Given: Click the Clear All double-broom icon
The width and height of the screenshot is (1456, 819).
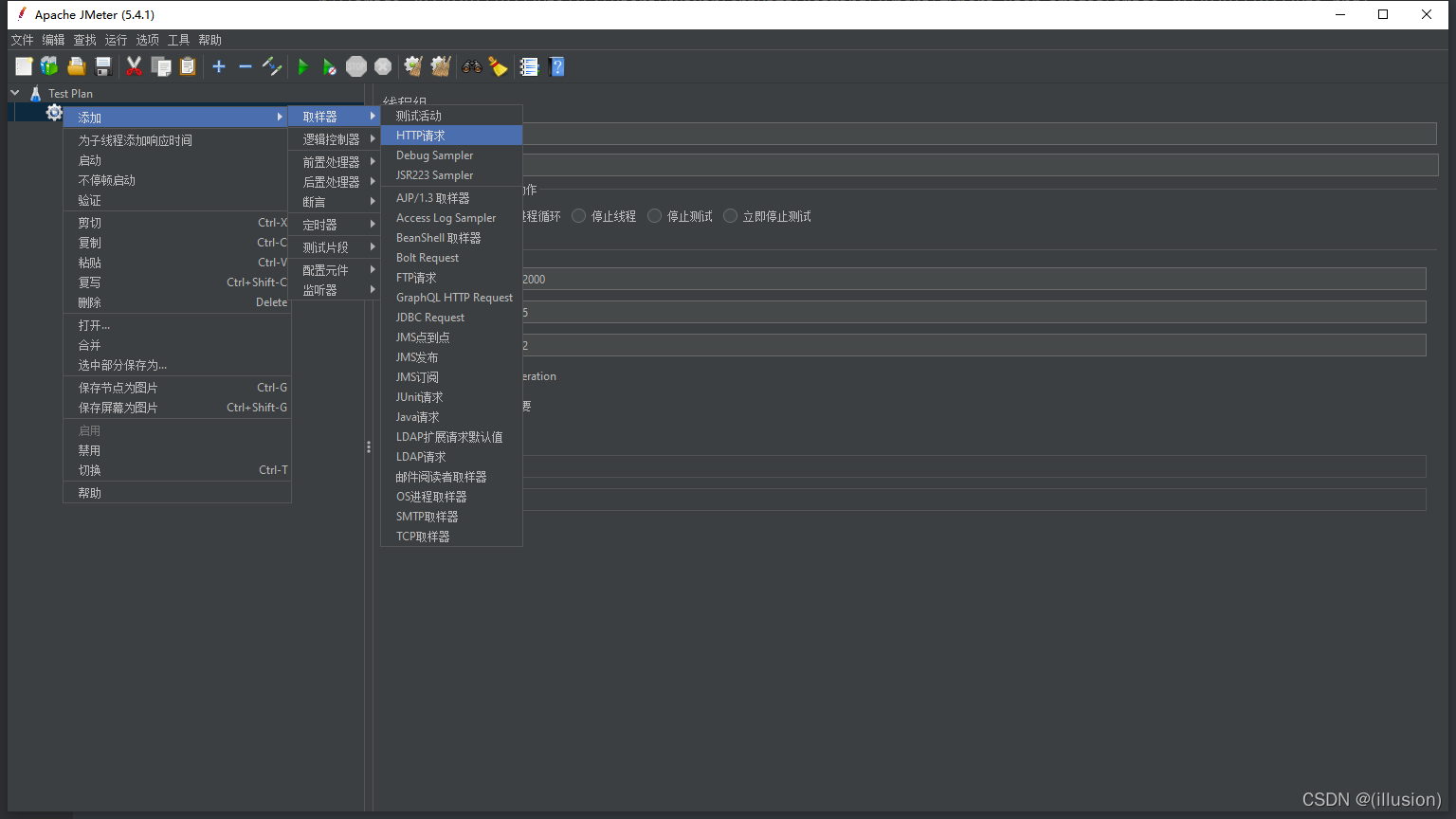Looking at the screenshot, I should [440, 66].
